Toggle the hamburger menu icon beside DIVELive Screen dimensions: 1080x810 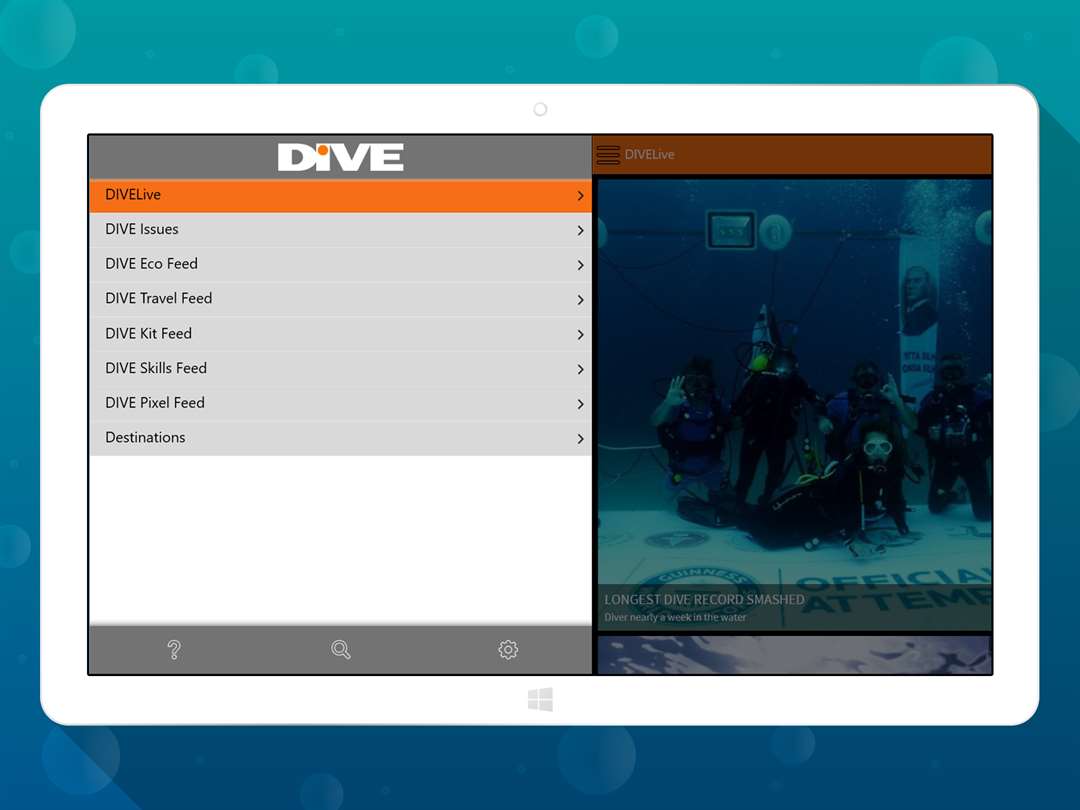point(608,155)
